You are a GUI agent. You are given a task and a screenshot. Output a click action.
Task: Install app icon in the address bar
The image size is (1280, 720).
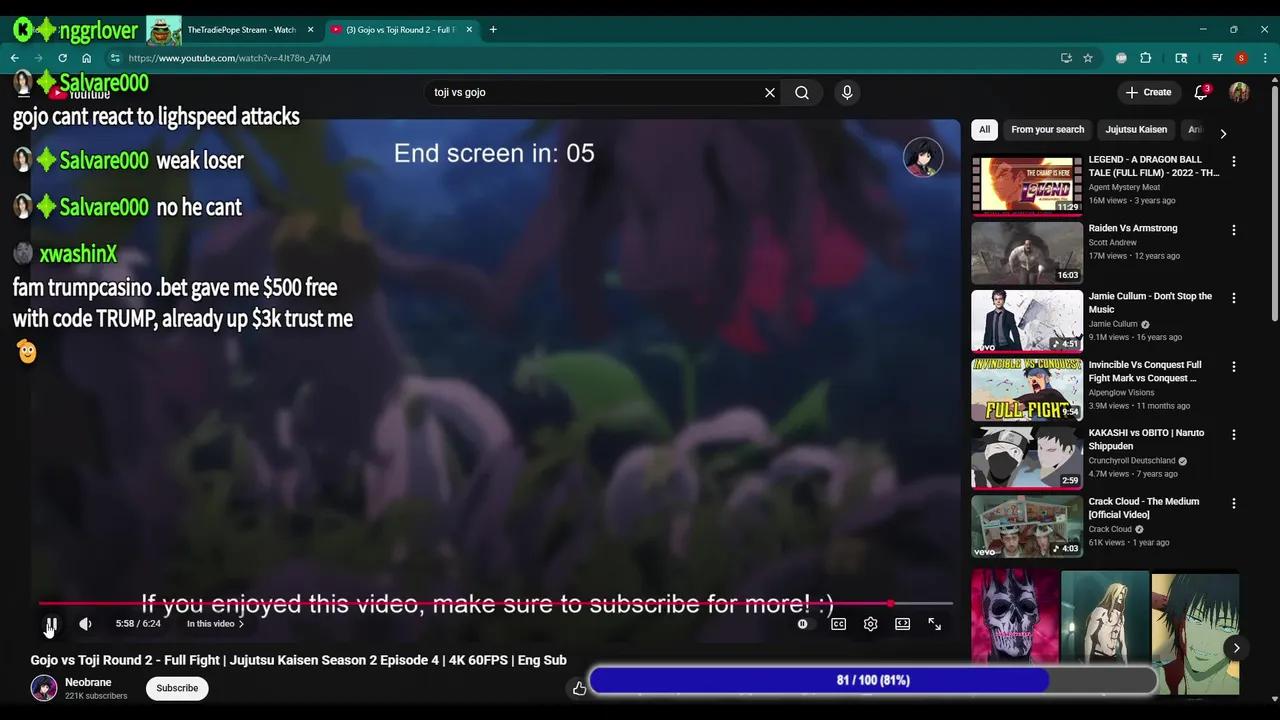[1066, 58]
